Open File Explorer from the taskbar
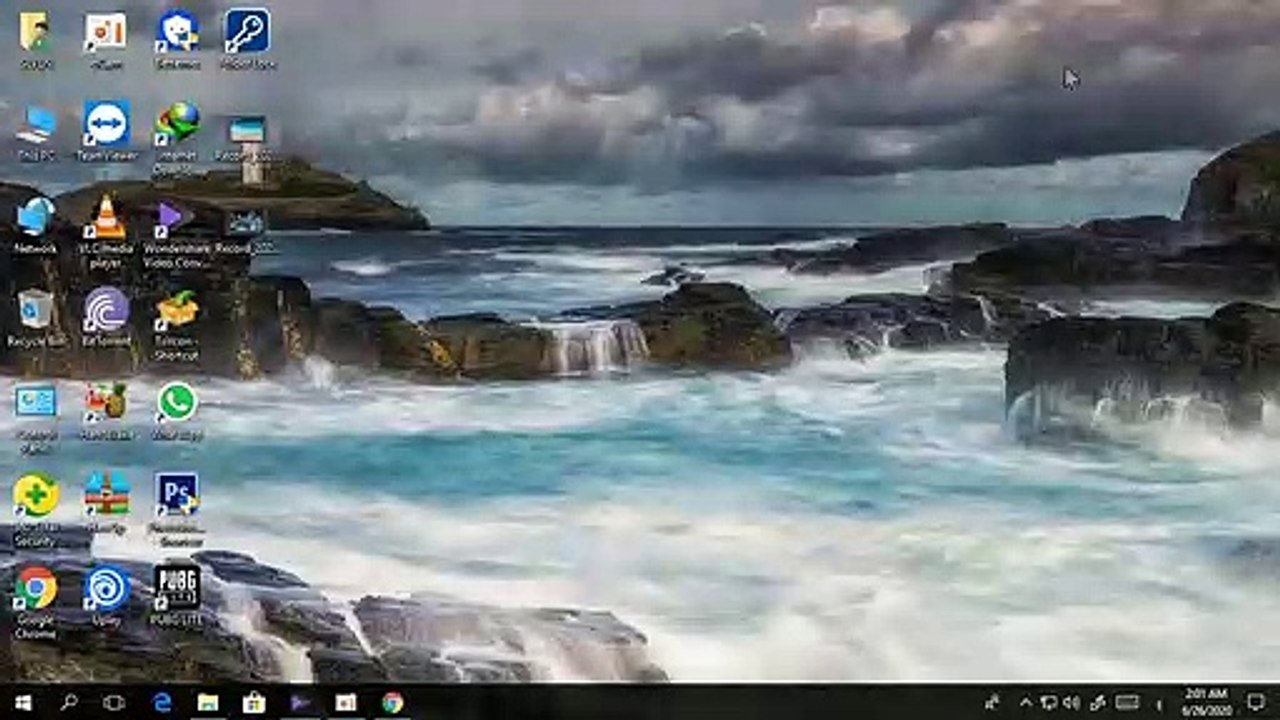Viewport: 1280px width, 720px height. tap(208, 702)
